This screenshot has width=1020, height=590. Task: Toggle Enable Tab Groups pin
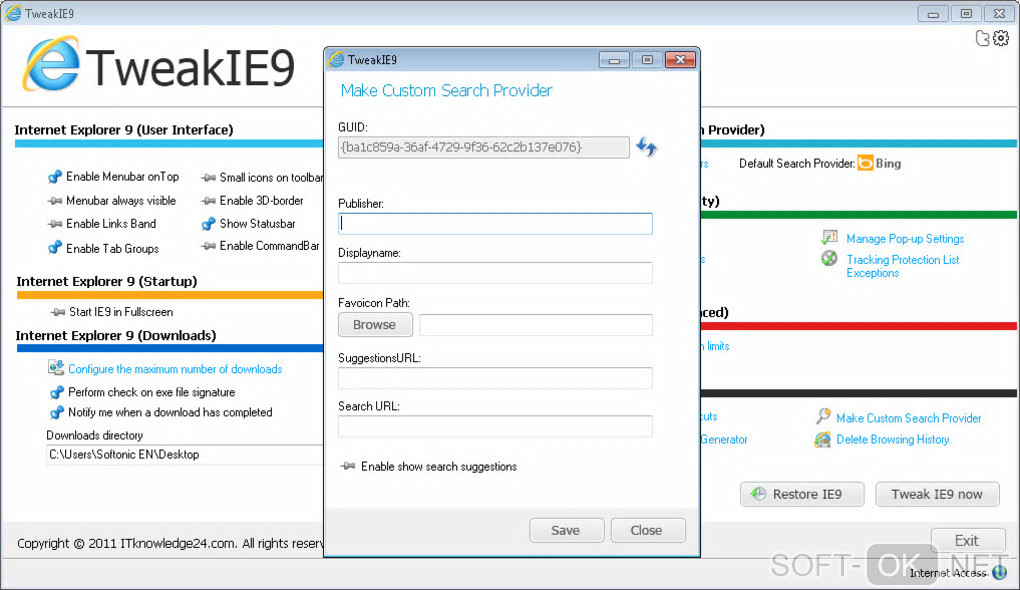pos(55,248)
